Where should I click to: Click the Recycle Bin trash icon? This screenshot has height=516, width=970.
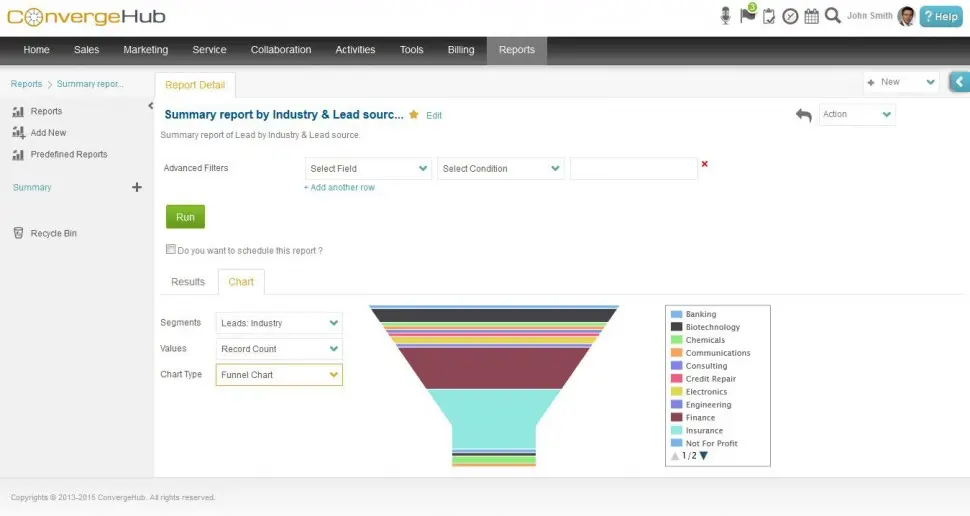click(x=19, y=233)
